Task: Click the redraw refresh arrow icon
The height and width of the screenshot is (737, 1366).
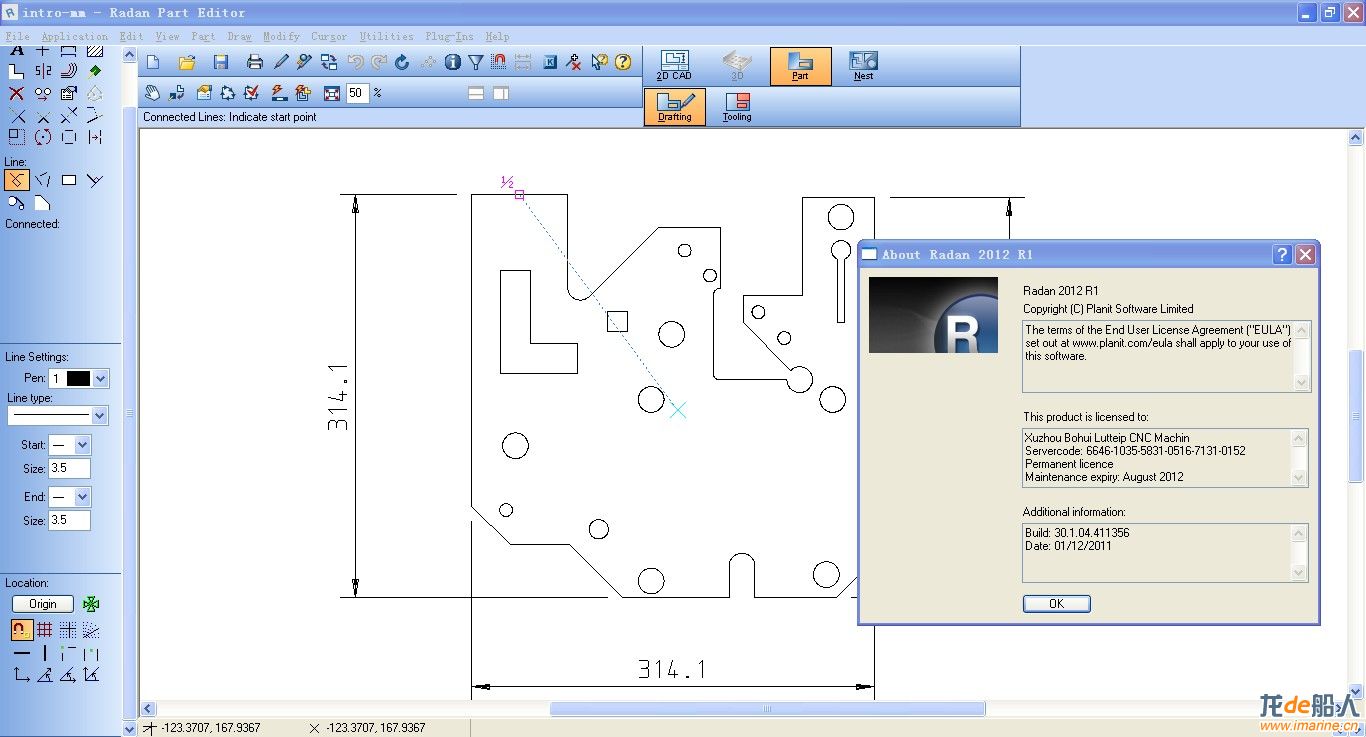Action: (x=402, y=62)
